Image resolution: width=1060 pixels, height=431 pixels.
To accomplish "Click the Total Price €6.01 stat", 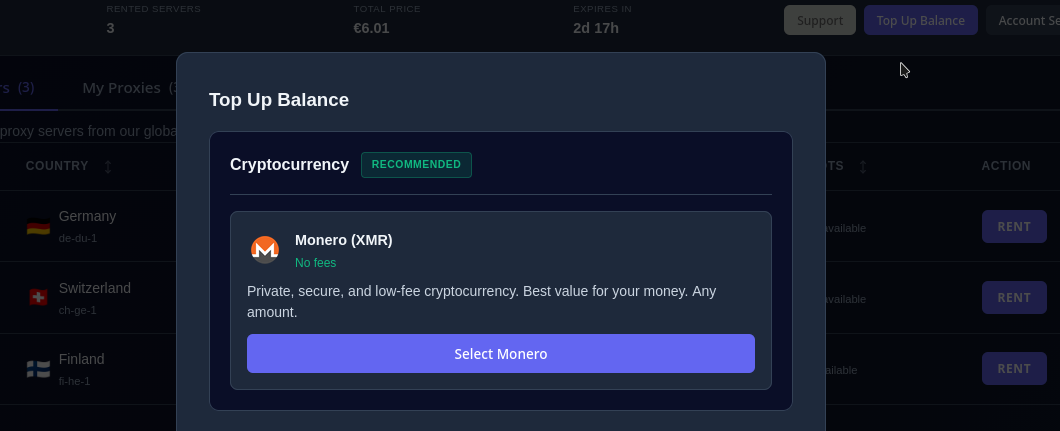I will (371, 27).
